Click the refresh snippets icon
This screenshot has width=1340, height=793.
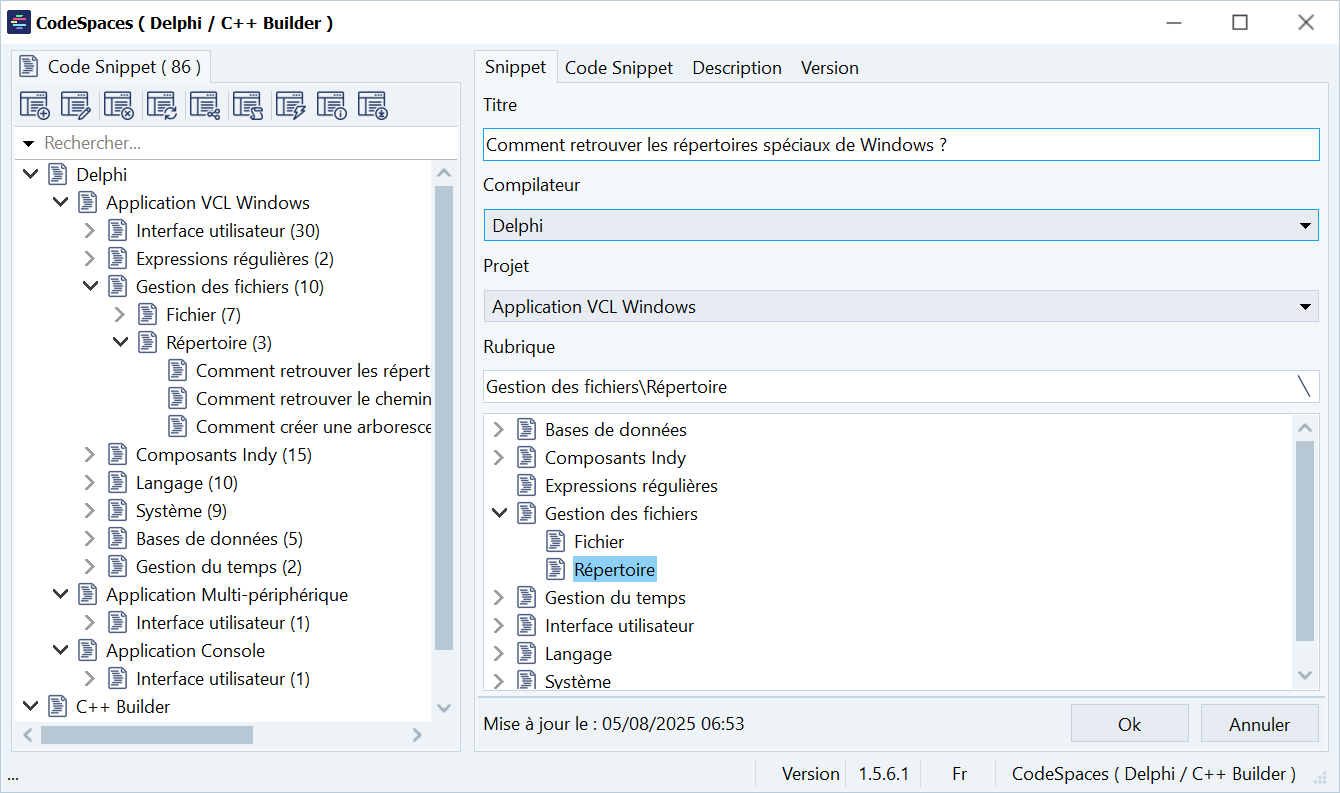coord(161,105)
